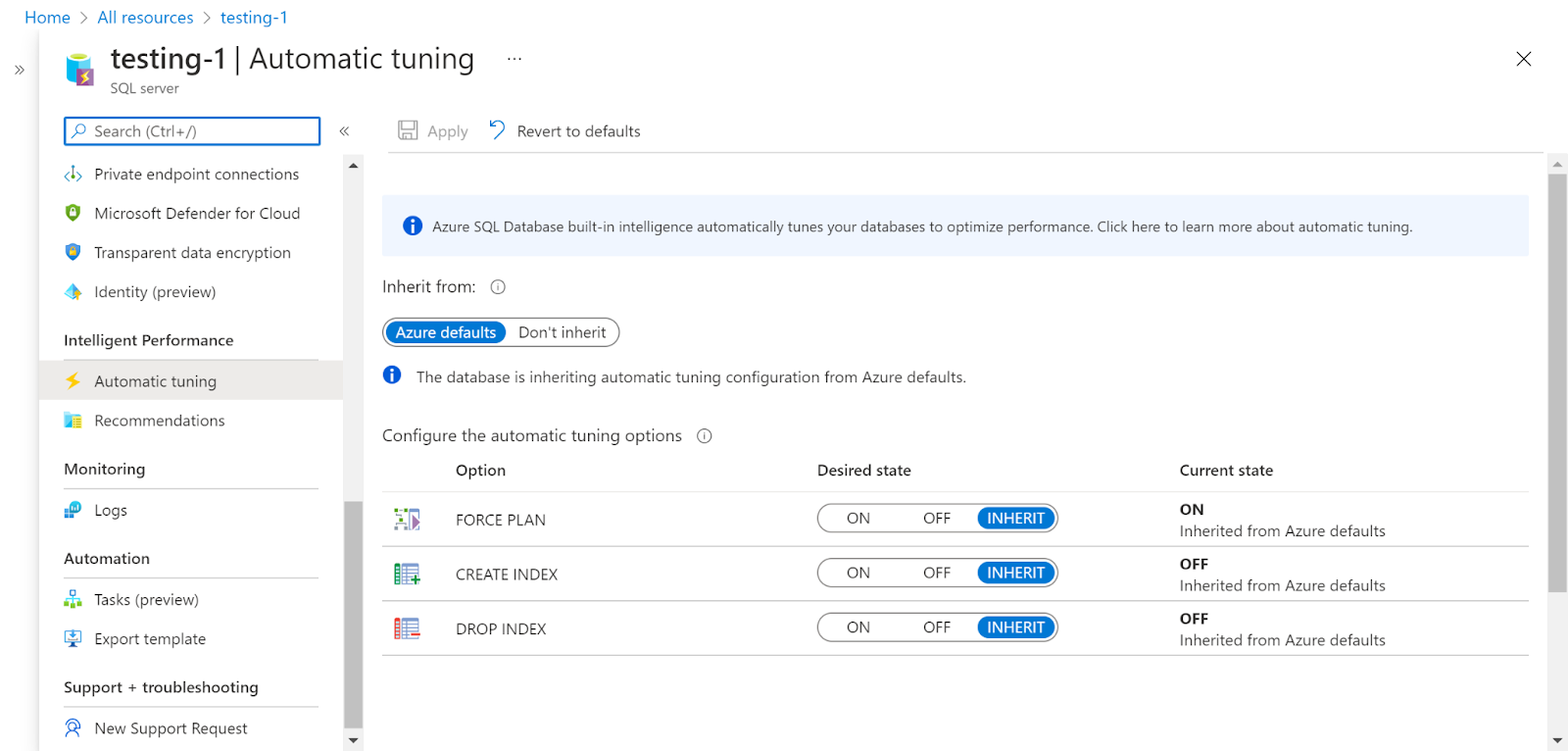Open Recommendations in the sidebar
This screenshot has width=1568, height=751.
click(159, 421)
